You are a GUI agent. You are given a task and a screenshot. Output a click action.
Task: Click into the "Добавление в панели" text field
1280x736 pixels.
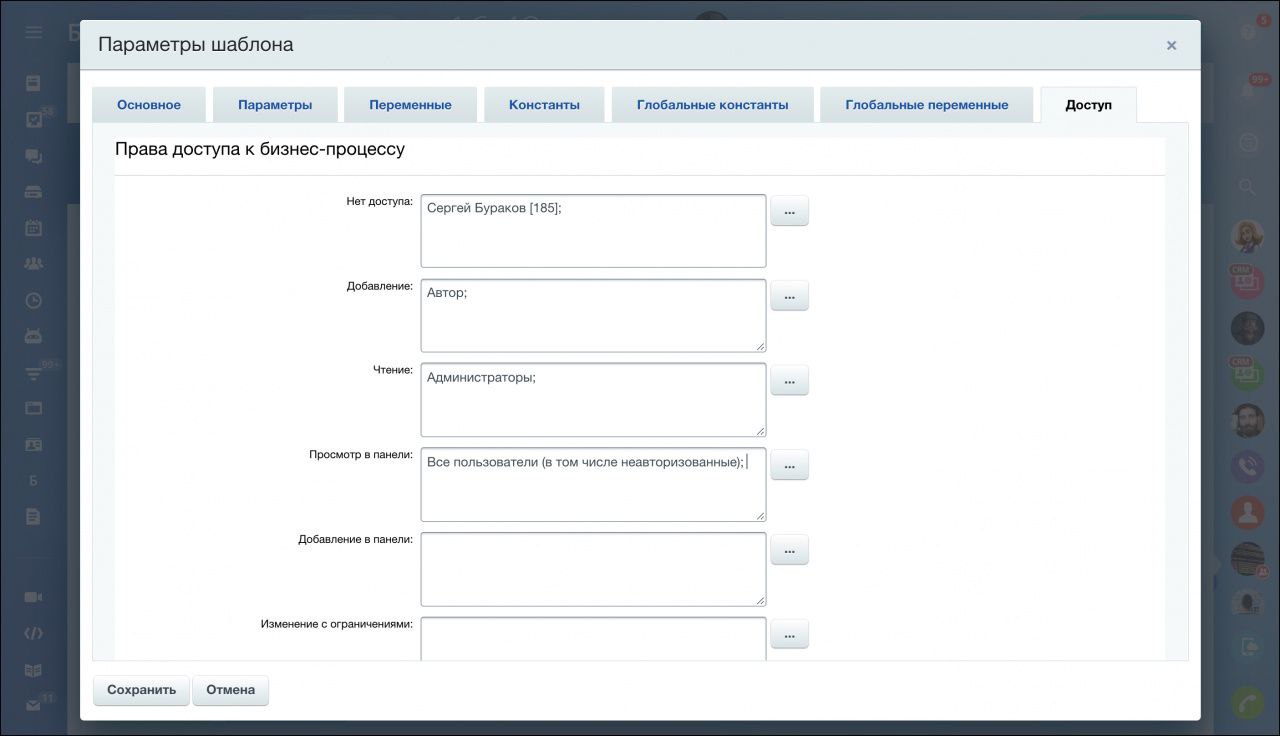point(593,569)
